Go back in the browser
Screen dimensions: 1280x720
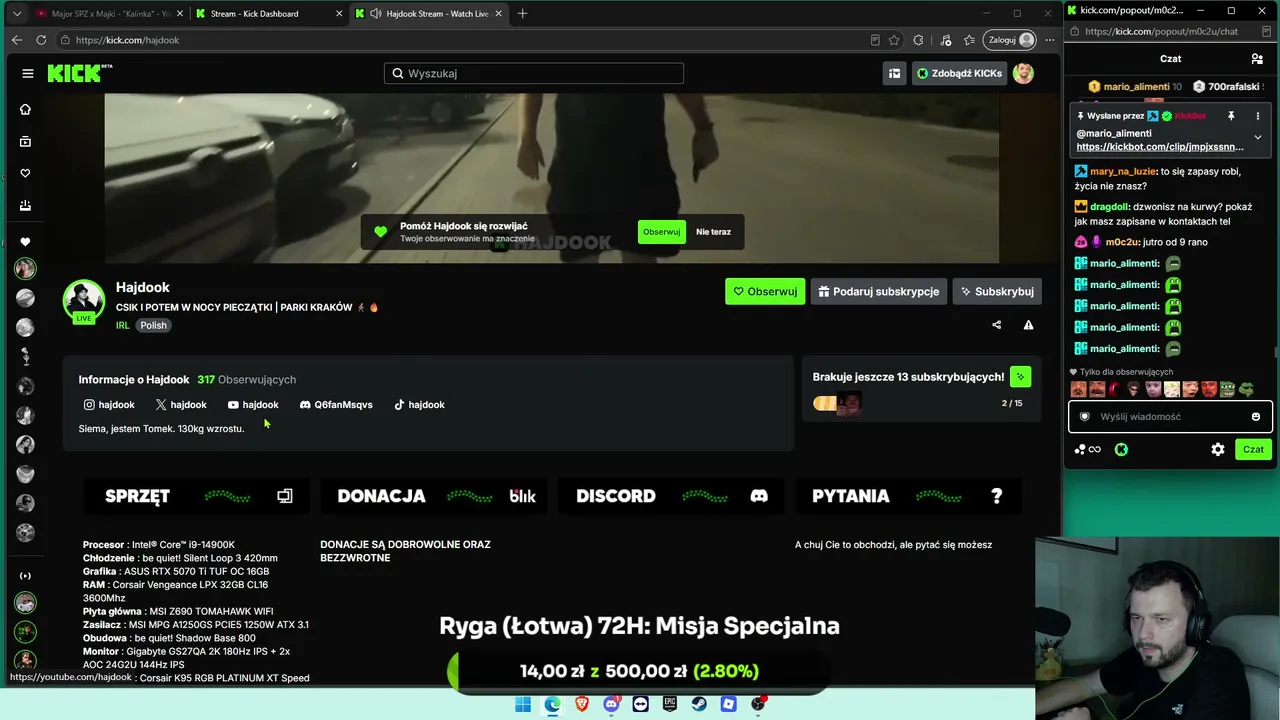tap(17, 40)
